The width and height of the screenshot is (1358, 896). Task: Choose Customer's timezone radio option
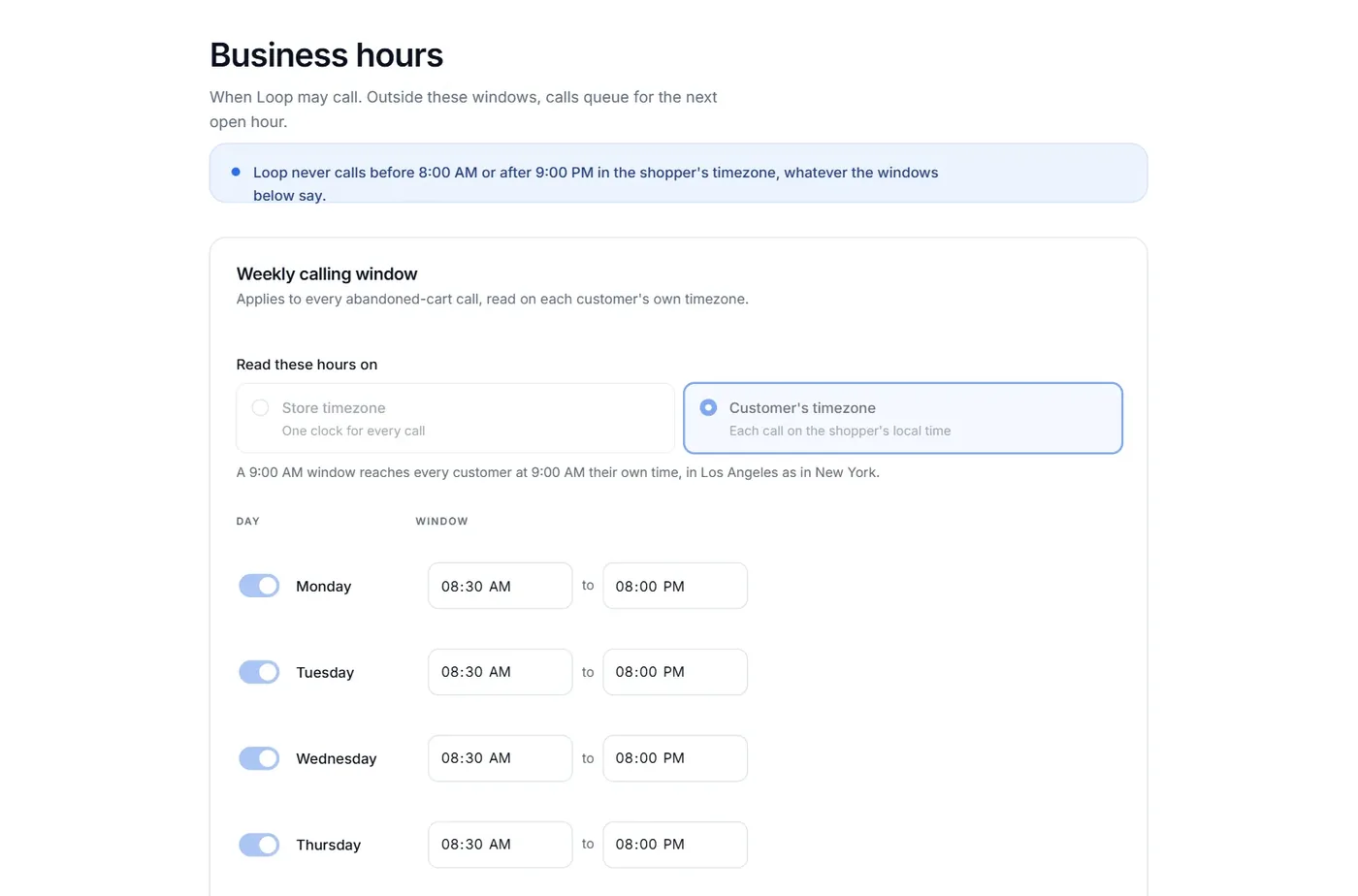point(903,418)
